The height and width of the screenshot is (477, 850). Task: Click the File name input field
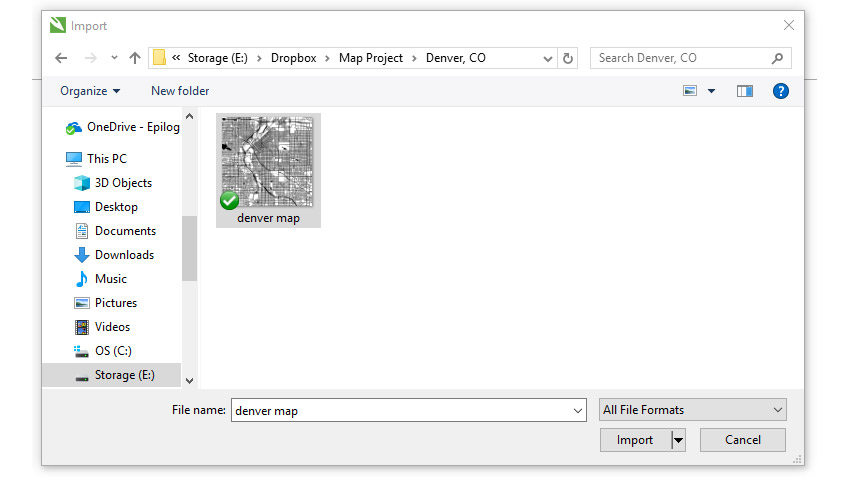pyautogui.click(x=400, y=410)
